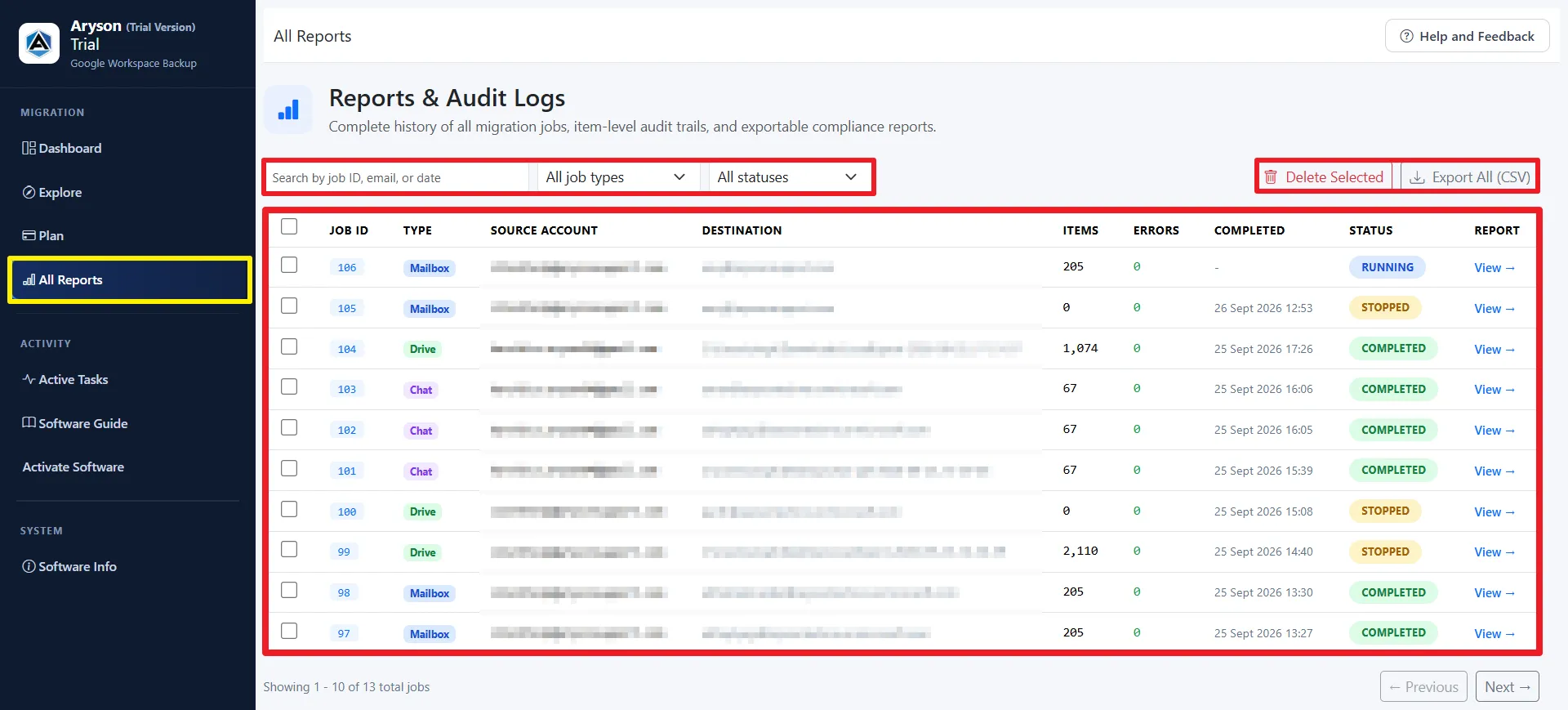Screen dimensions: 1568x710
Task: Click items count 2,110 for job 99
Action: point(1080,551)
